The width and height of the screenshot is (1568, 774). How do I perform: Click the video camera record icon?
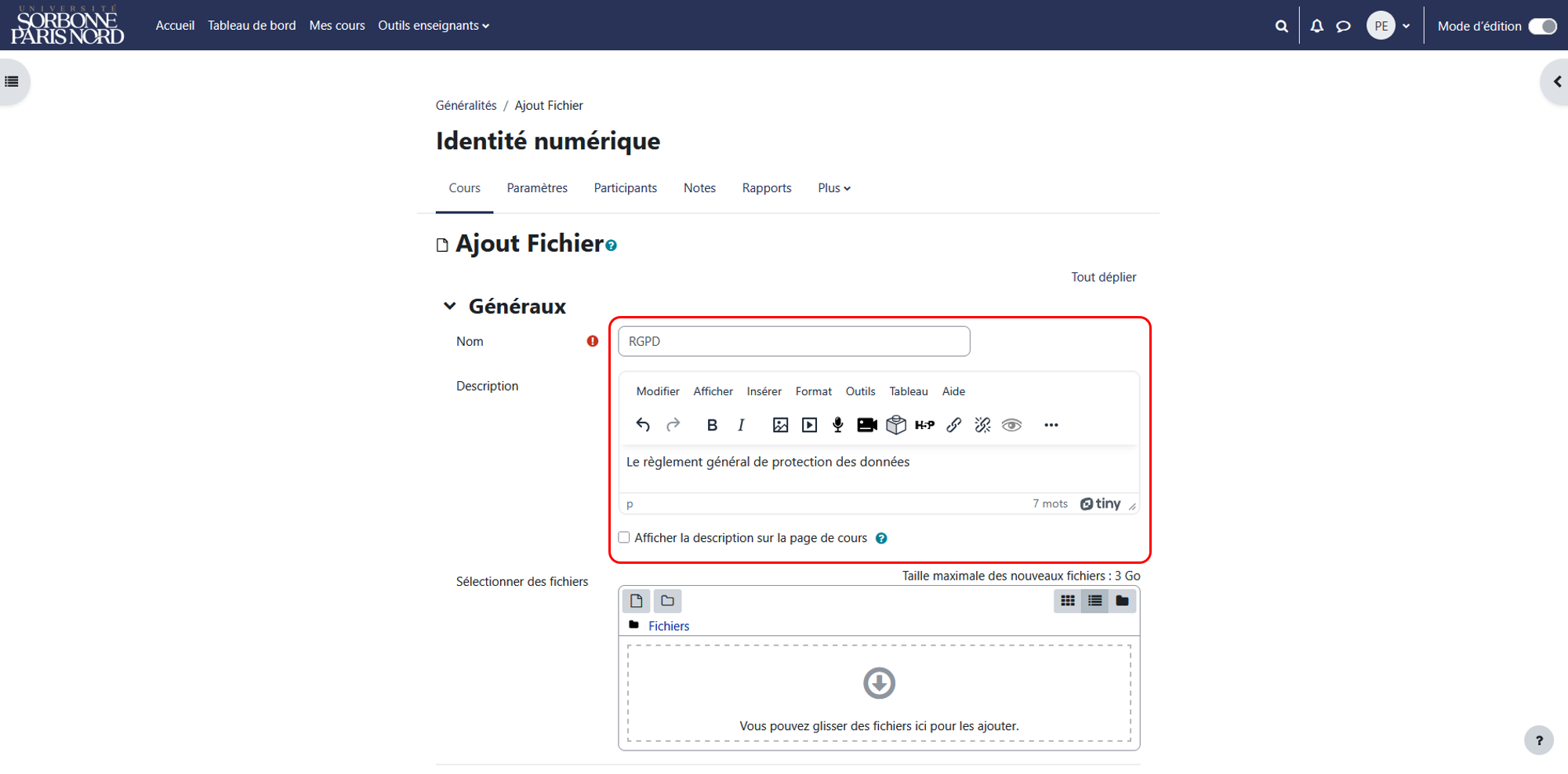pyautogui.click(x=867, y=425)
